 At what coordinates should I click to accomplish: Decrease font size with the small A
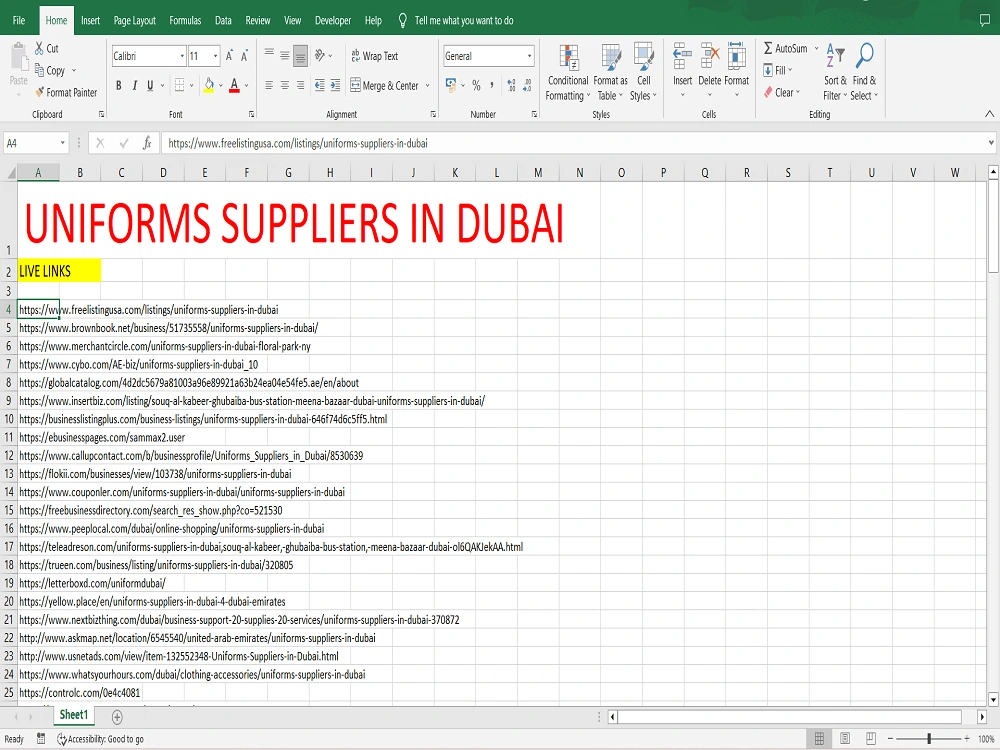[244, 56]
